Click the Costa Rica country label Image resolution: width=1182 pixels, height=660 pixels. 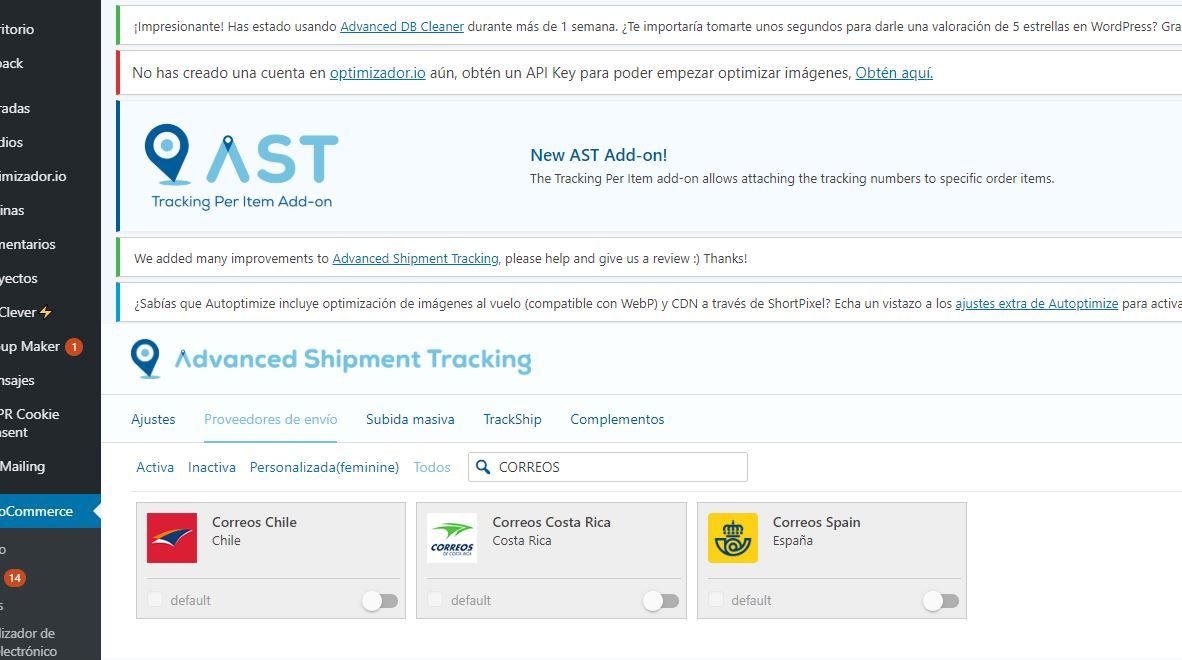click(x=522, y=540)
